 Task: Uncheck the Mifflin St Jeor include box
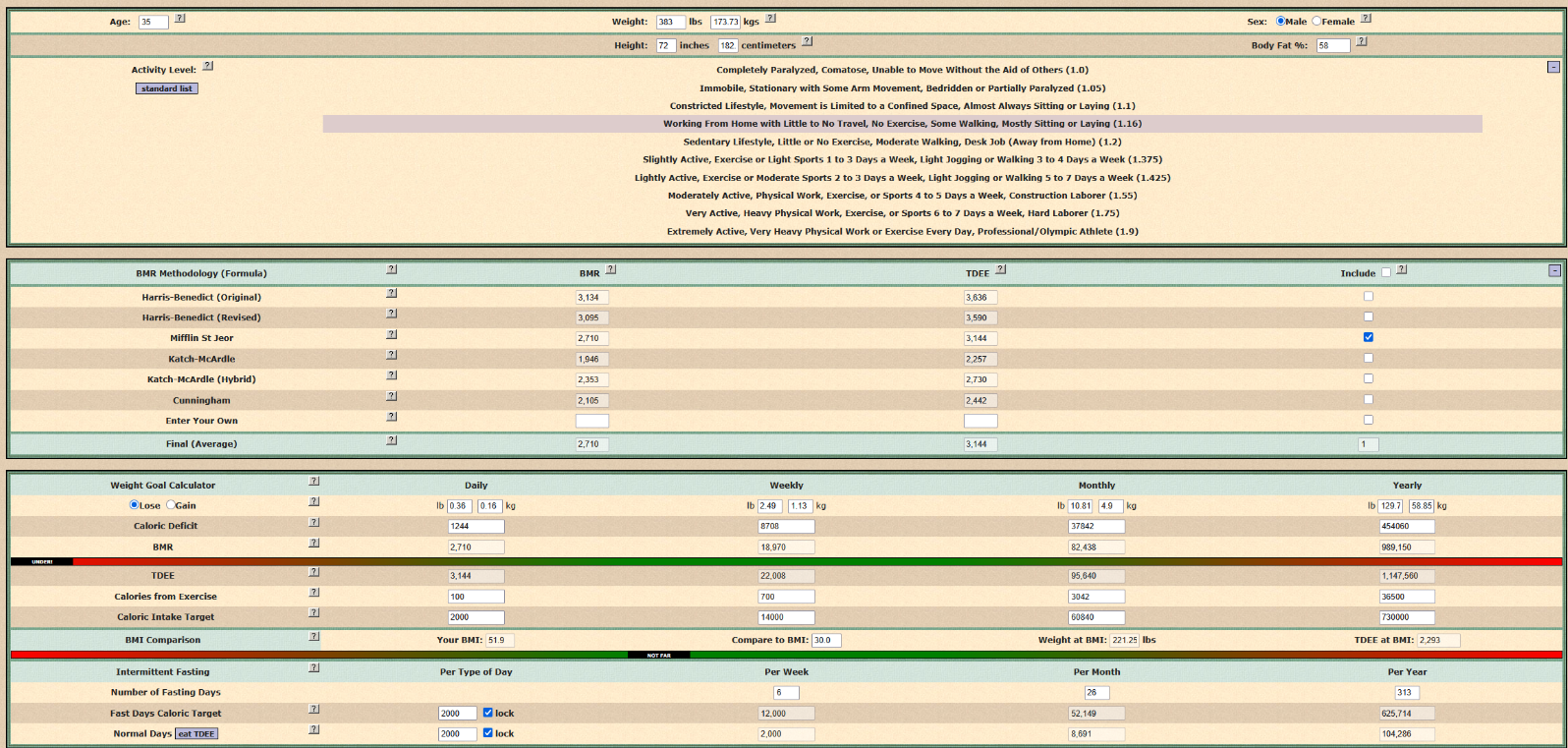(x=1369, y=337)
